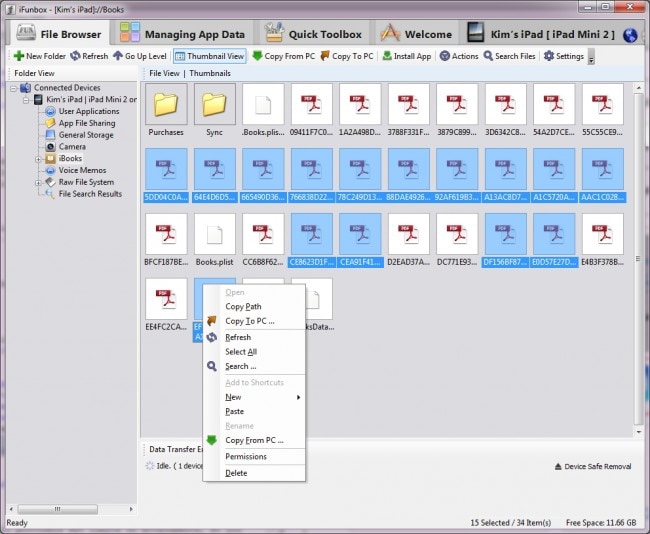Select the BFCF187BE... PDF thumbnail

click(166, 234)
